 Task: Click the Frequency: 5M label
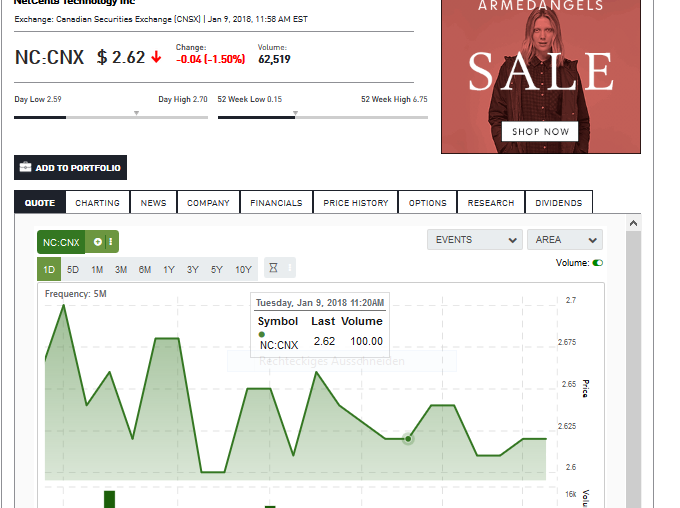[75, 294]
